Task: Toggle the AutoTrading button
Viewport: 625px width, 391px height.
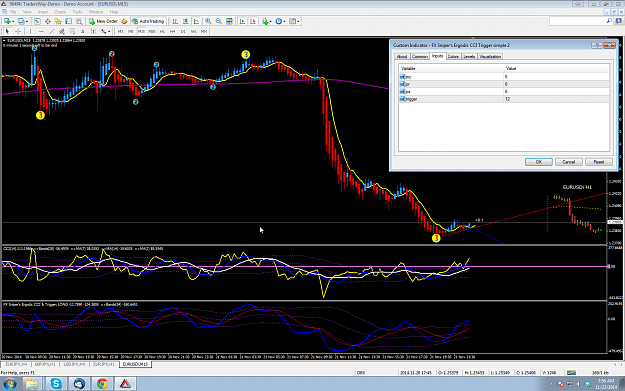Action: click(x=148, y=21)
